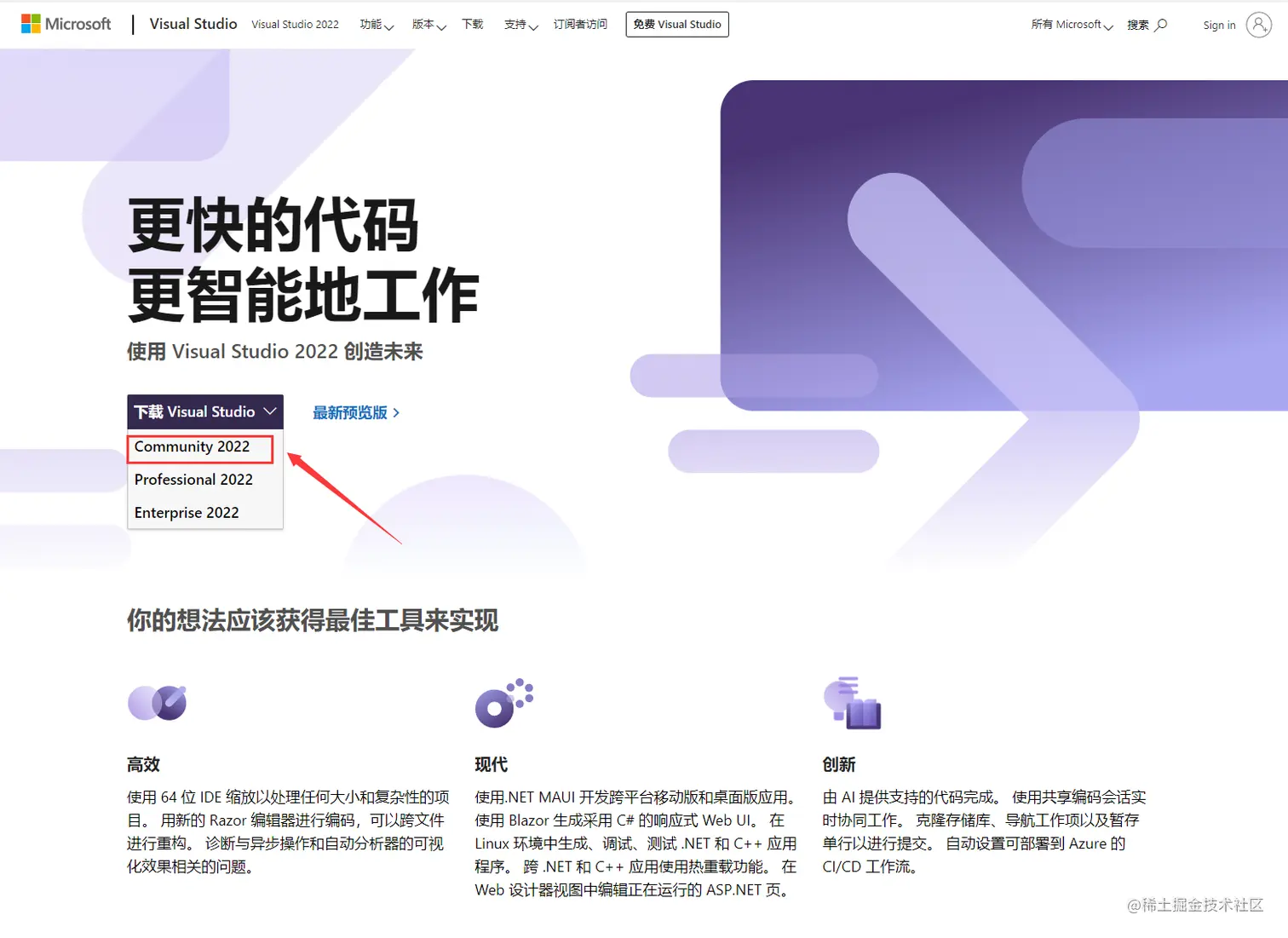Select Enterprise 2022 from download menu
This screenshot has height=938, width=1288.
pos(187,513)
